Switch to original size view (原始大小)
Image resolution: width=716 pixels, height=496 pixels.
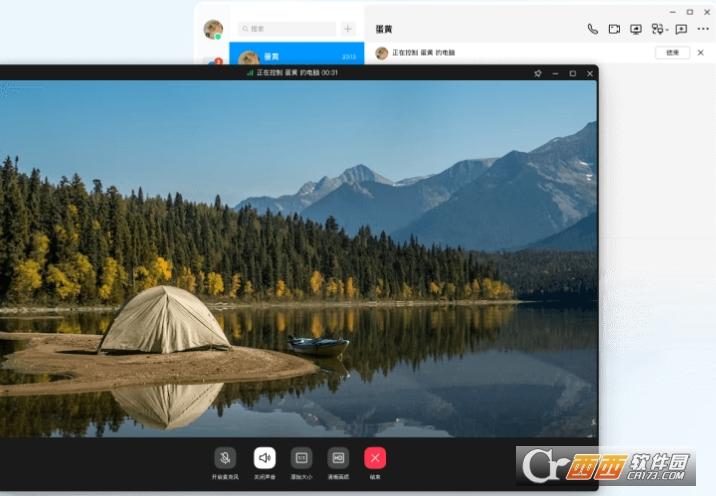click(301, 458)
